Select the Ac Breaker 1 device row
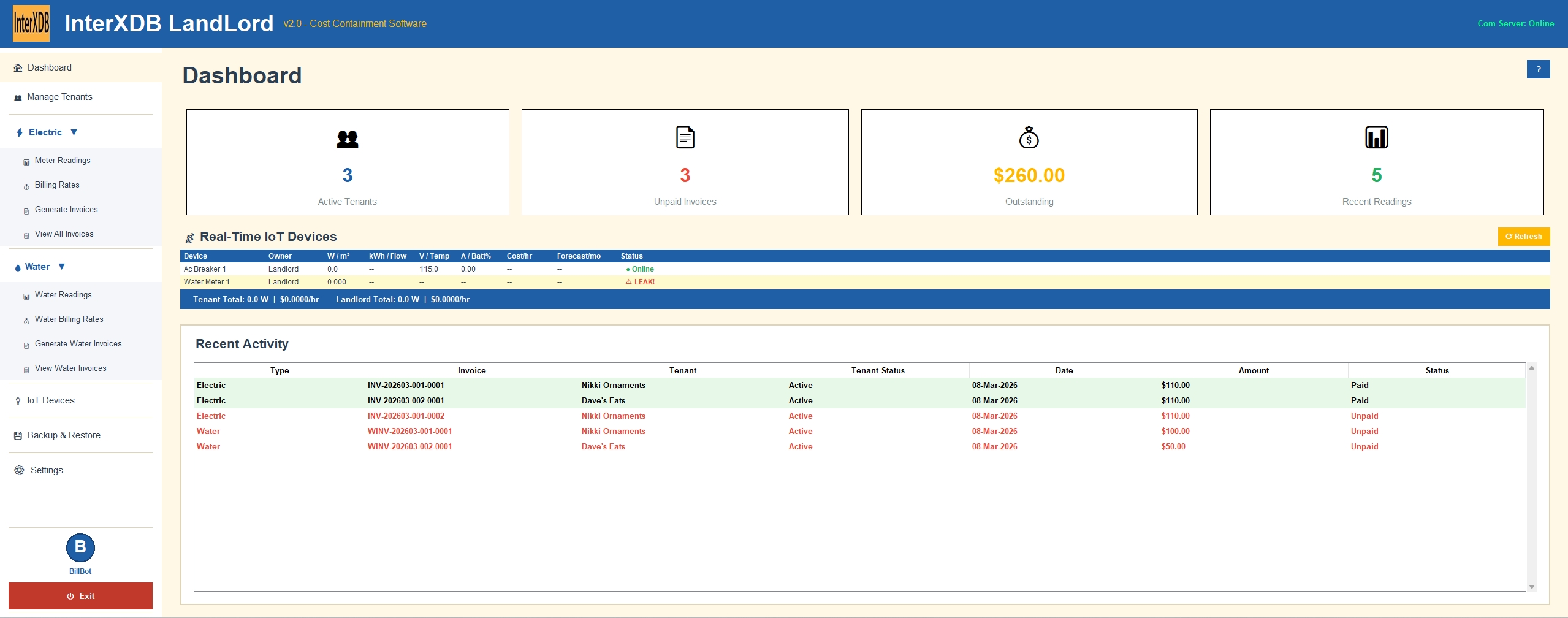The image size is (1568, 618). tap(865, 269)
